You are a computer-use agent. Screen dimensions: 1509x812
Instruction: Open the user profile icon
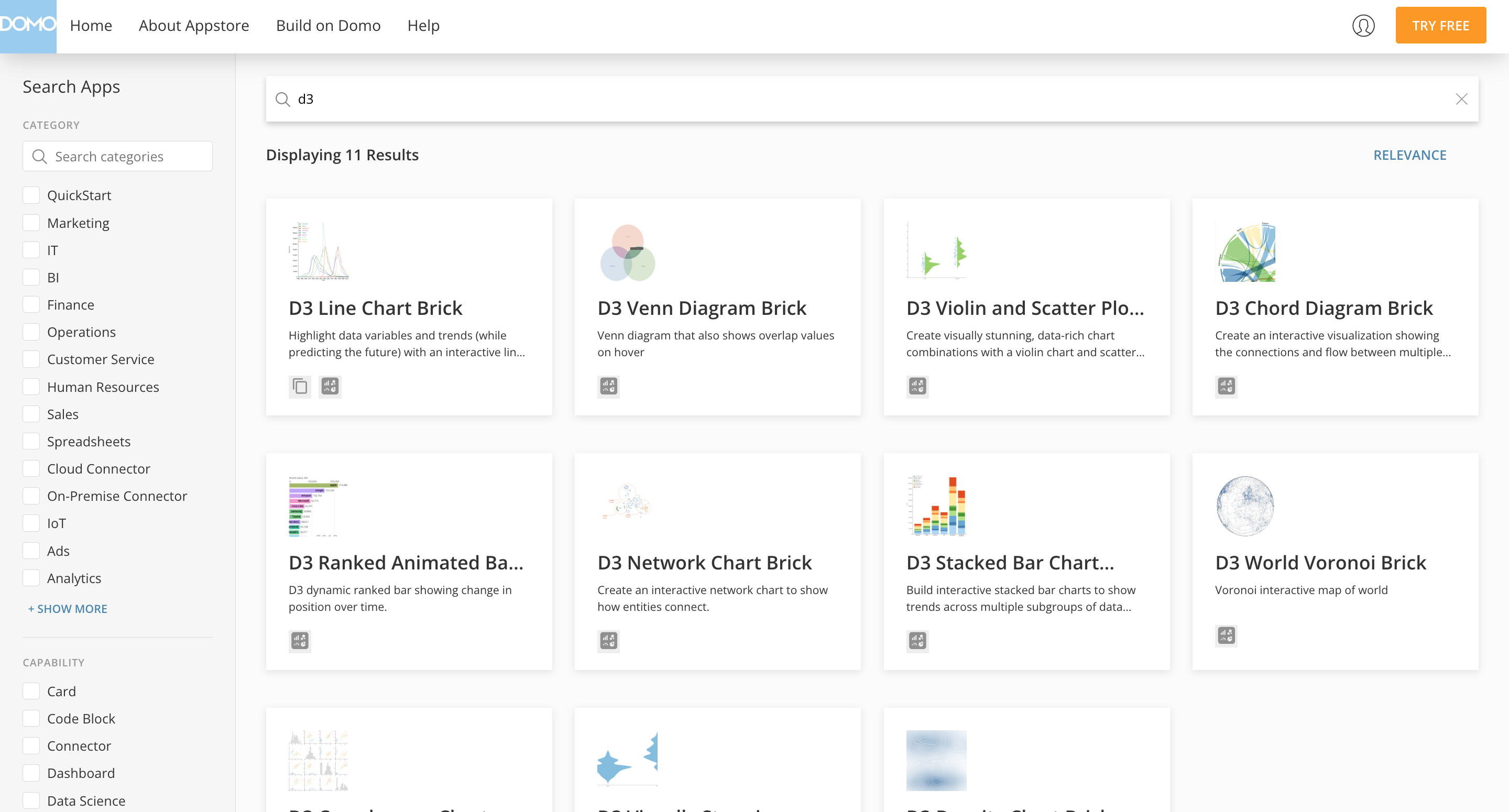click(1363, 26)
